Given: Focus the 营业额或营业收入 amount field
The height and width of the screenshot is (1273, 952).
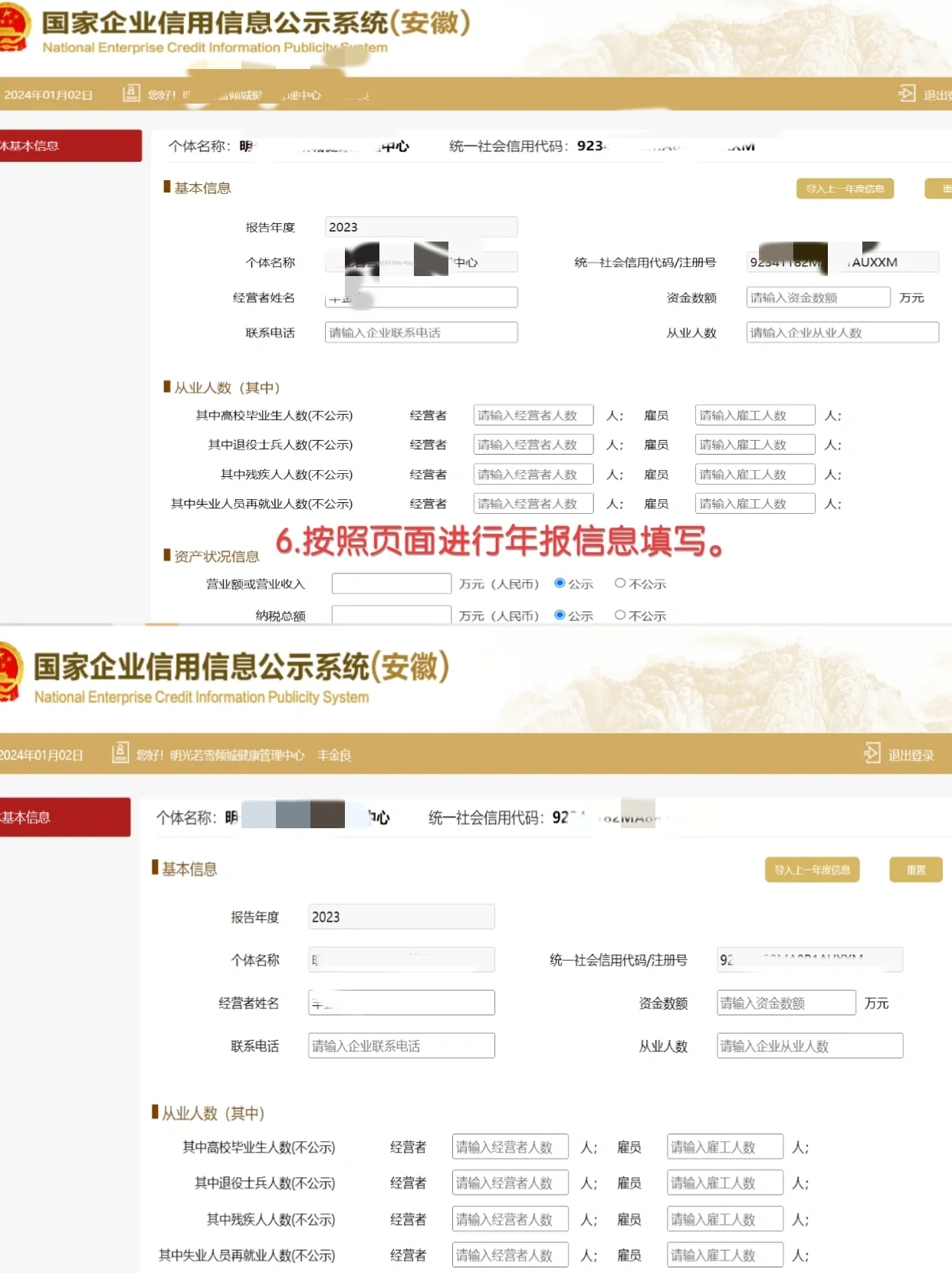Looking at the screenshot, I should click(391, 584).
